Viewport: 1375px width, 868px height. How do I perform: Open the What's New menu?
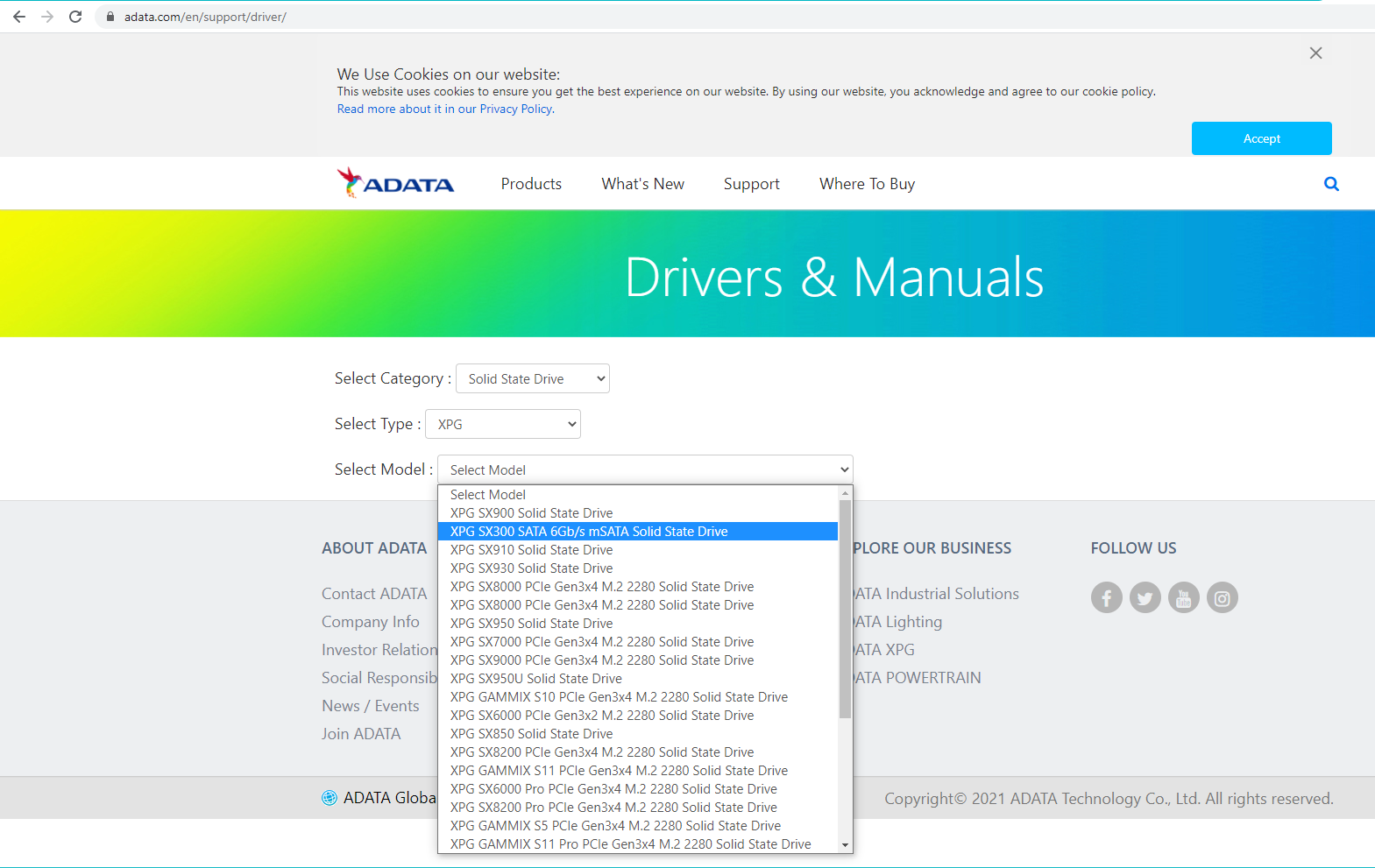click(x=642, y=184)
